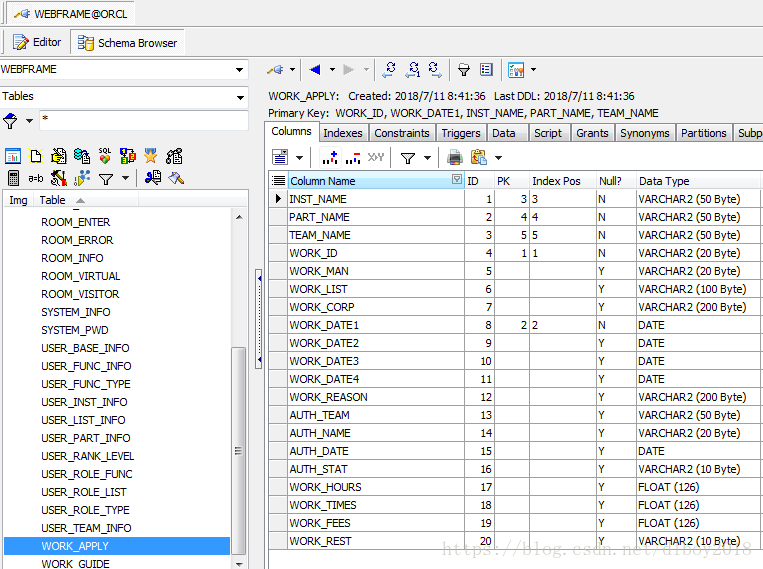Expand dropdown arrow next to left filter funnel
Viewport: 763px width, 569px height.
click(x=29, y=121)
